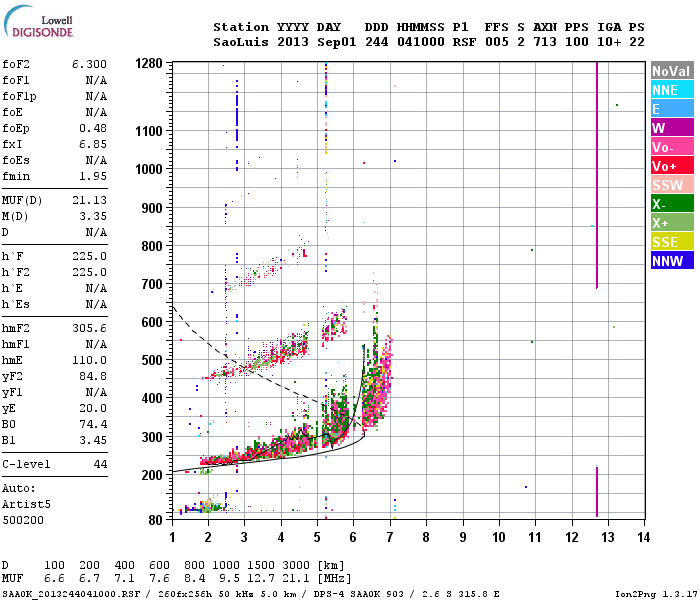This screenshot has width=700, height=600.
Task: Click the B0 value 74.4
Action: pyautogui.click(x=93, y=424)
